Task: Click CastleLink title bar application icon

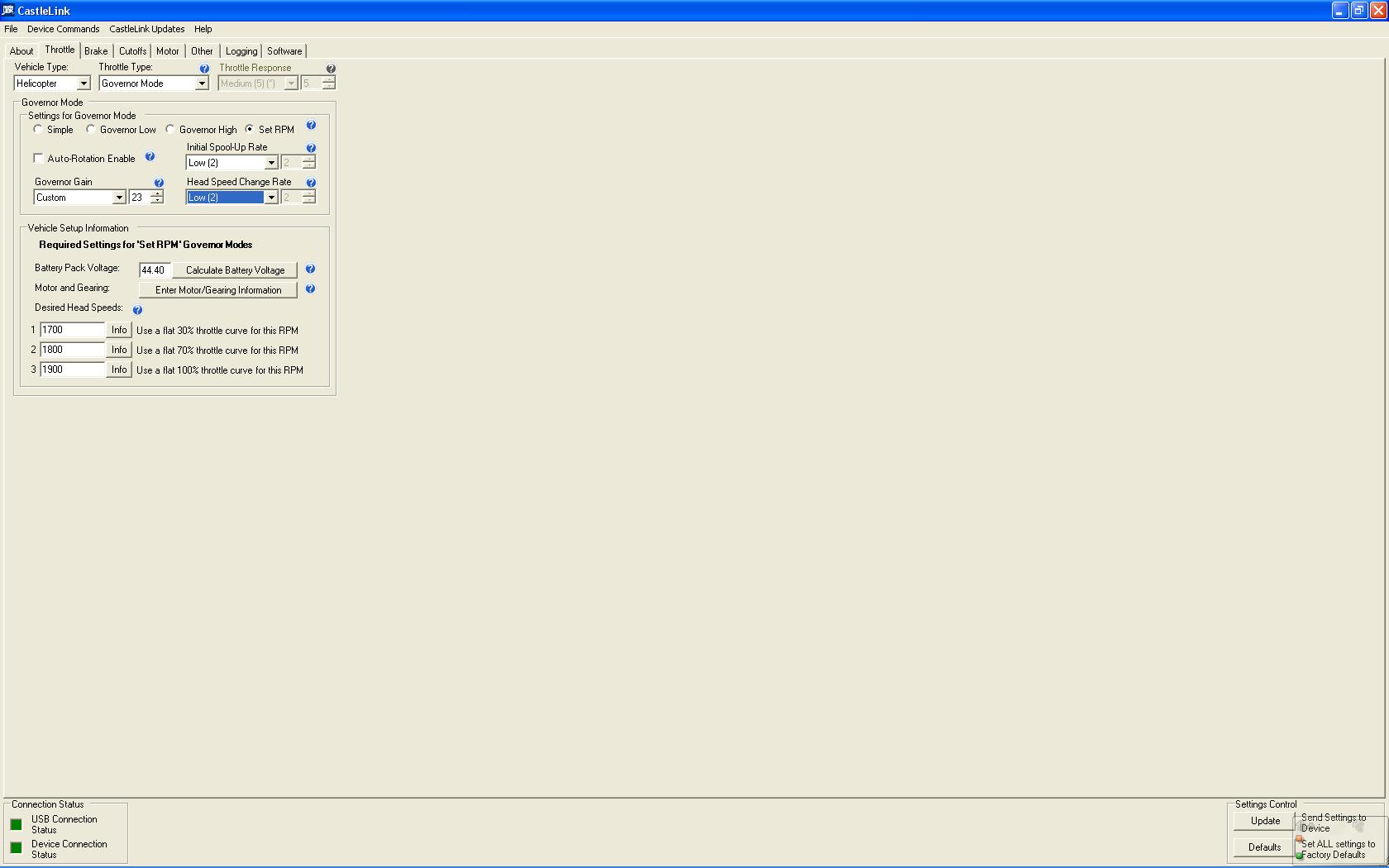Action: (8, 10)
